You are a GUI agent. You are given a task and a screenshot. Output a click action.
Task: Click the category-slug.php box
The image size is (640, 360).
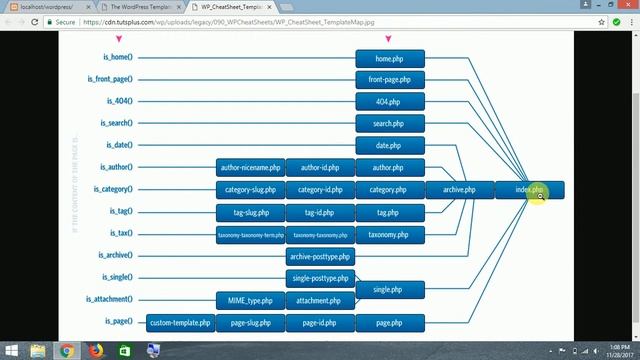pos(250,190)
